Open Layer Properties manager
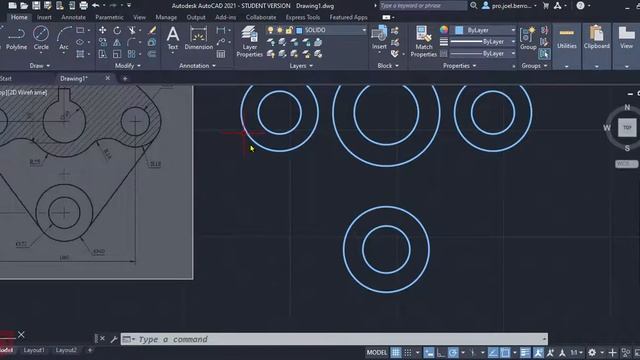Image resolution: width=640 pixels, height=360 pixels. [x=249, y=41]
